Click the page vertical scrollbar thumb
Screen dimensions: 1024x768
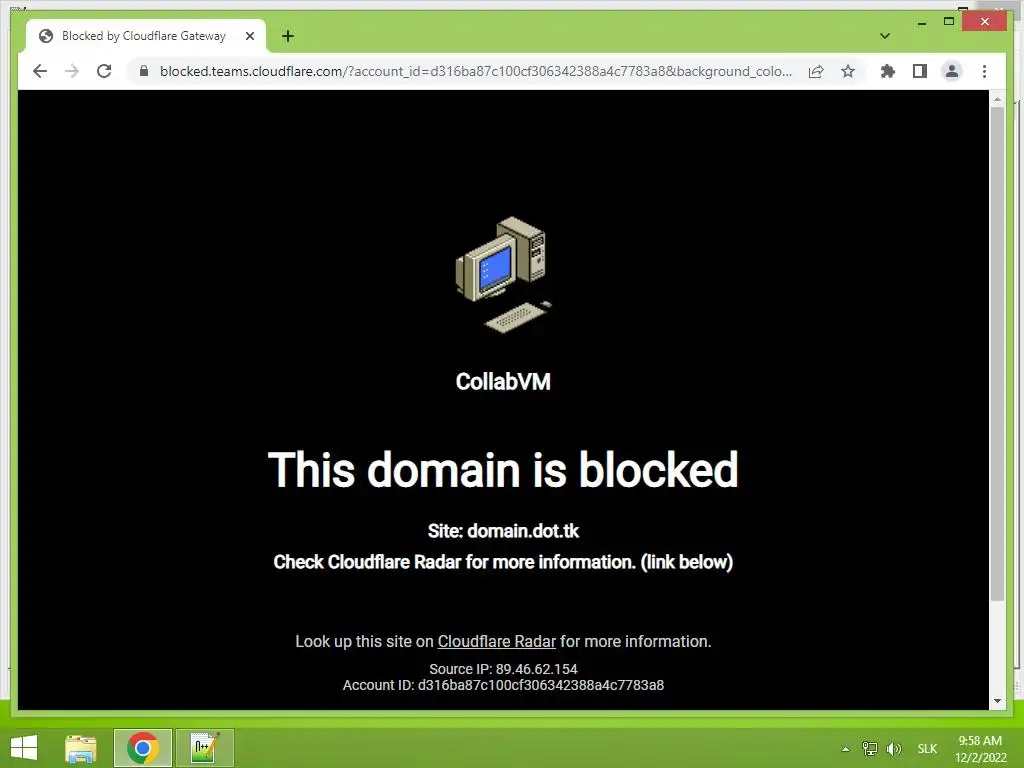(x=997, y=353)
